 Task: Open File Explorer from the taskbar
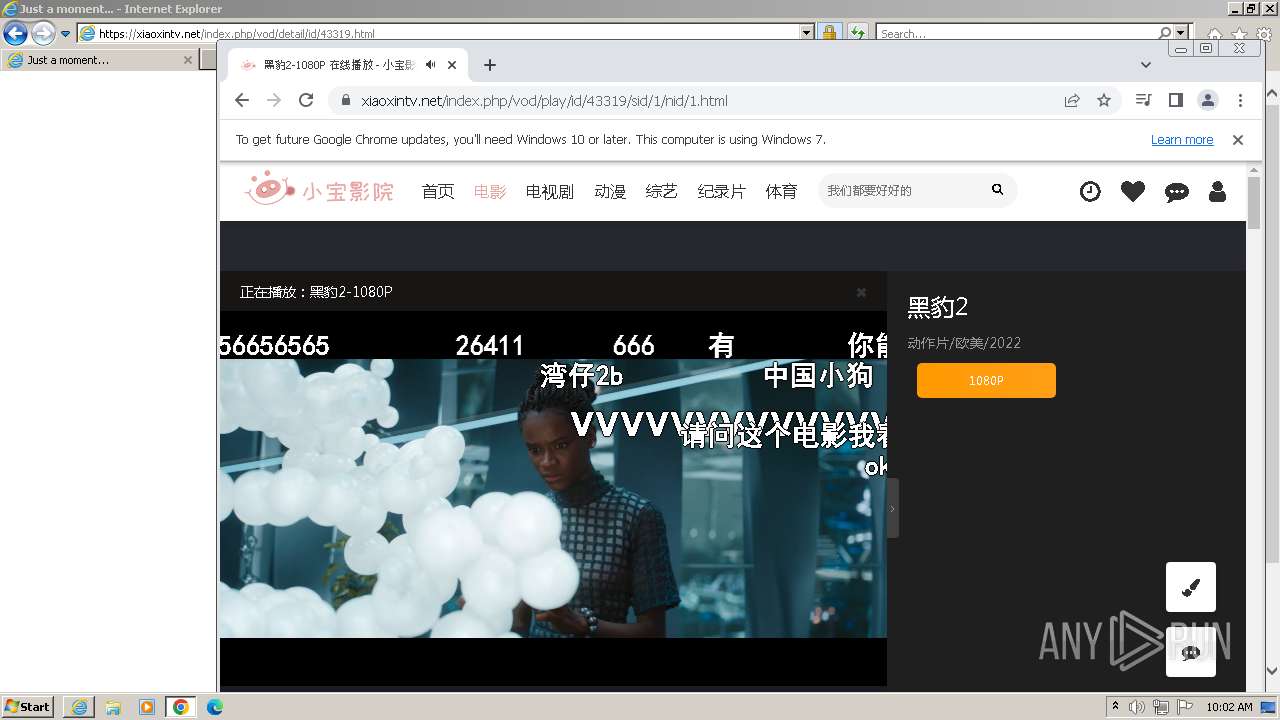click(x=113, y=707)
